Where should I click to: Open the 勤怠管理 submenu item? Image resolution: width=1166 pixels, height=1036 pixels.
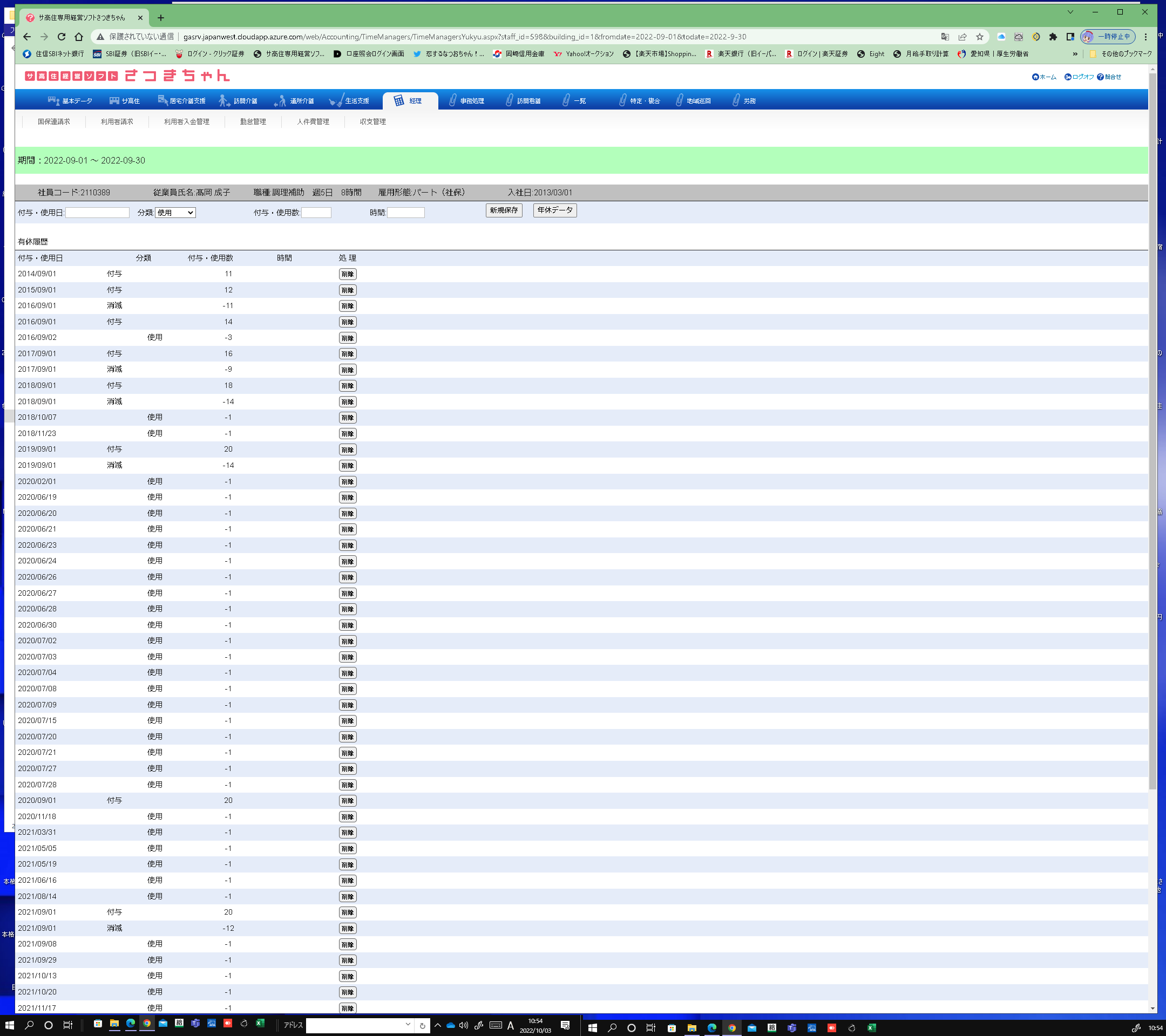(253, 121)
